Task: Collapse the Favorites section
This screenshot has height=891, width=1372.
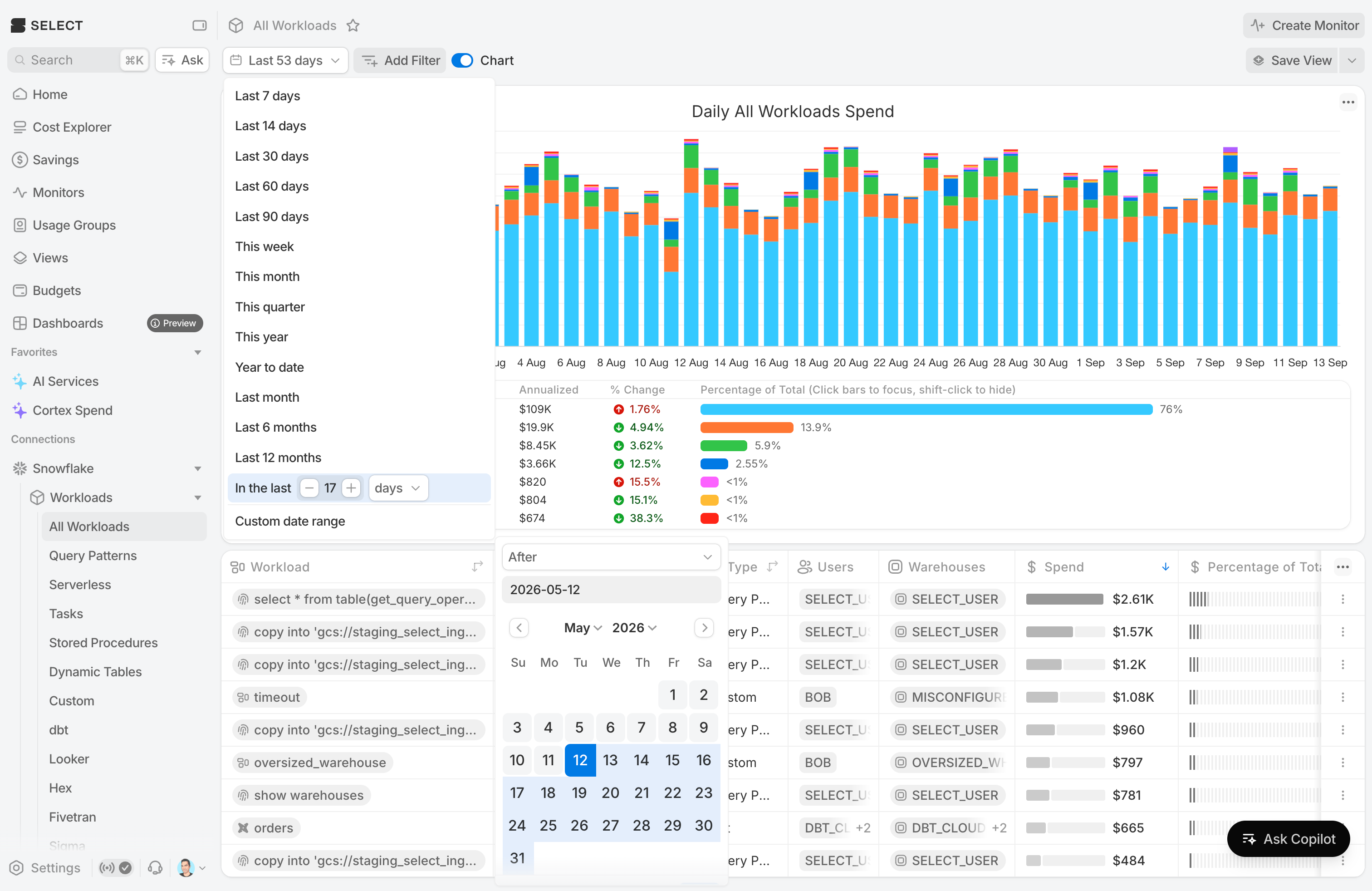Action: (198, 352)
